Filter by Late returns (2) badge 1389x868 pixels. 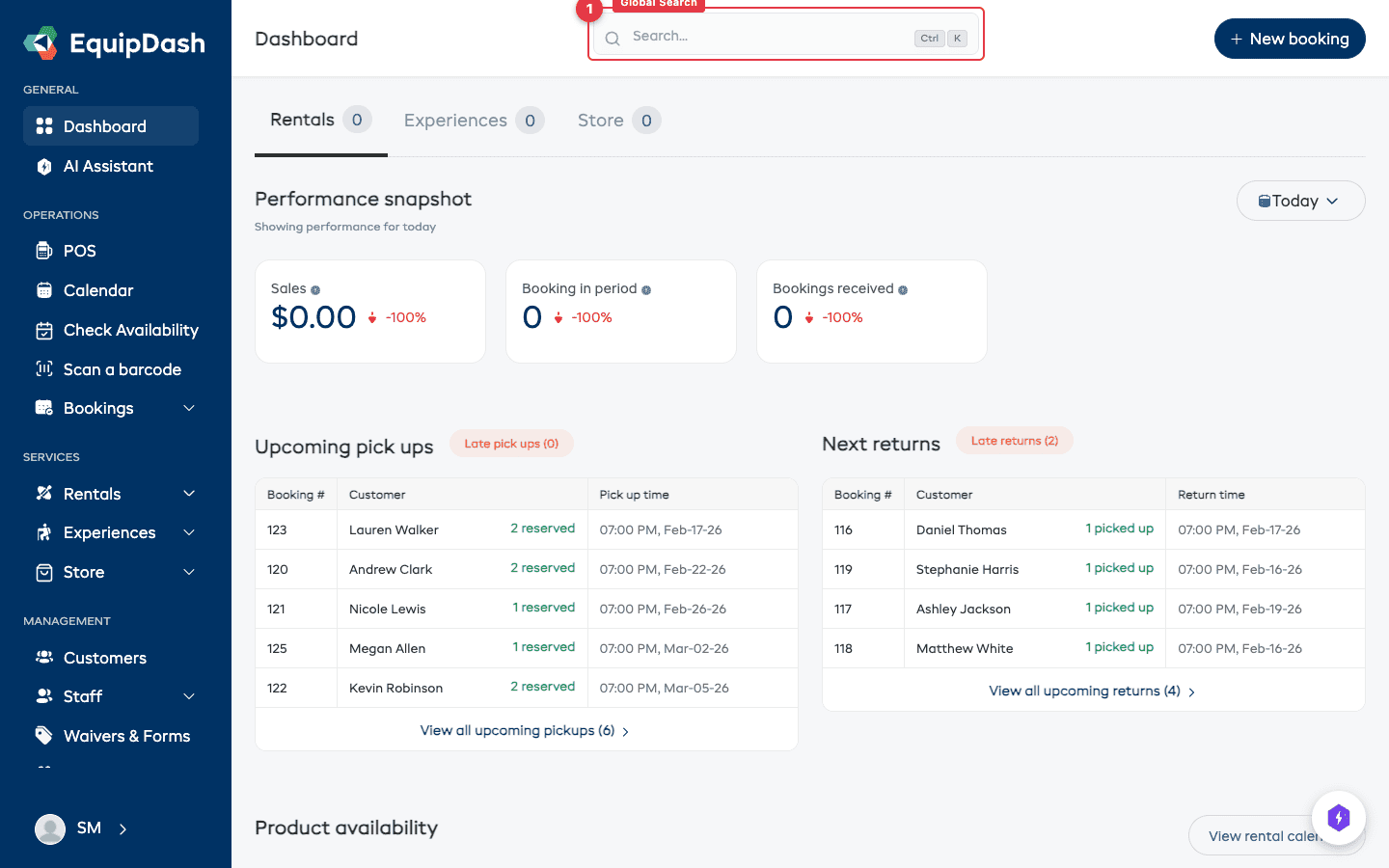1014,441
